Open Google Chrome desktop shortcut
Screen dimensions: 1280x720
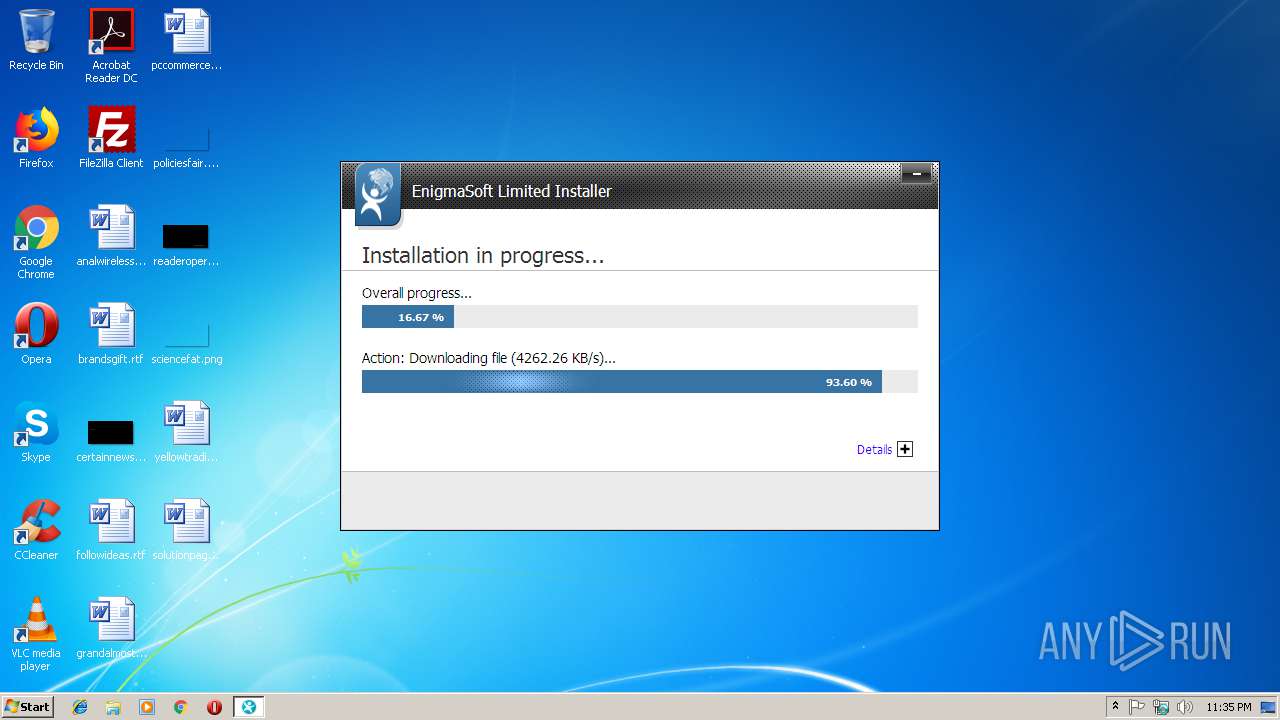[x=36, y=242]
